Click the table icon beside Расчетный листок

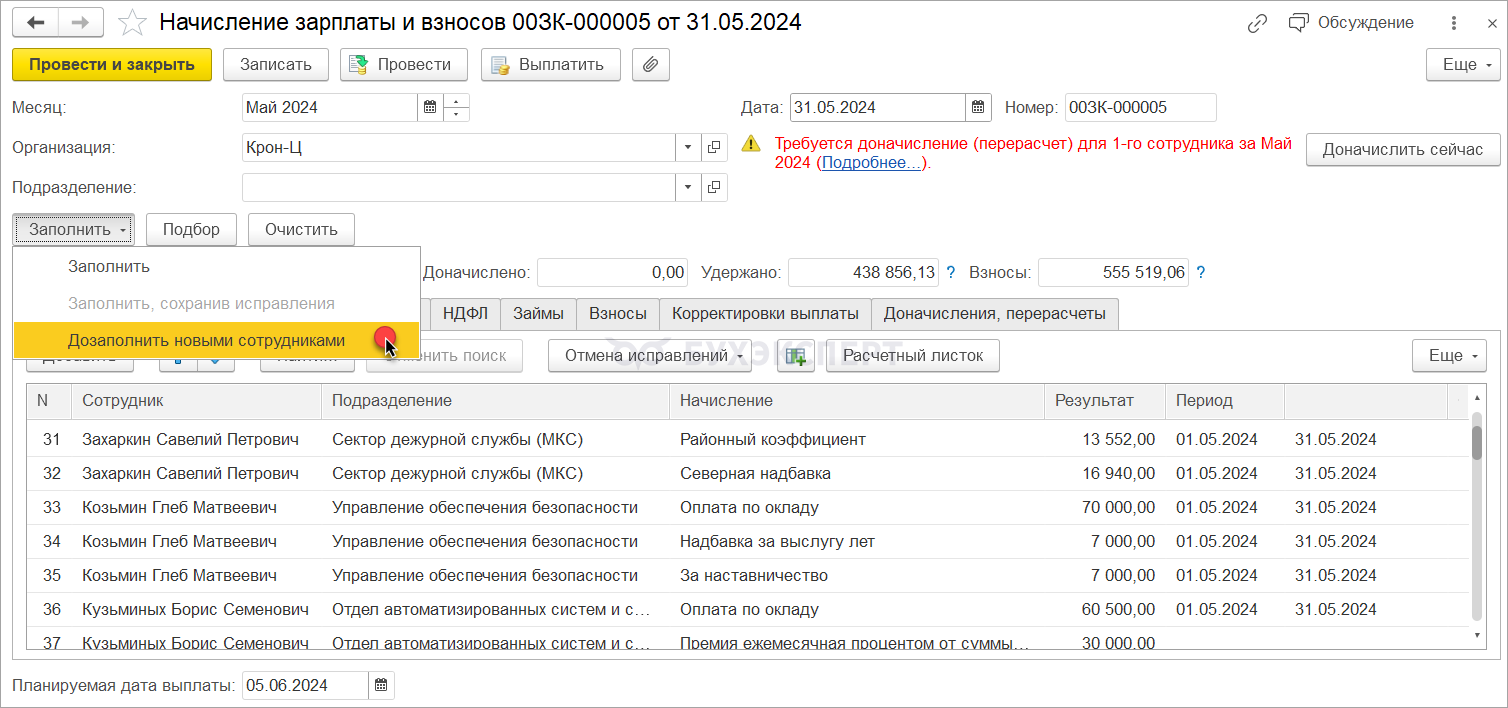[x=796, y=356]
